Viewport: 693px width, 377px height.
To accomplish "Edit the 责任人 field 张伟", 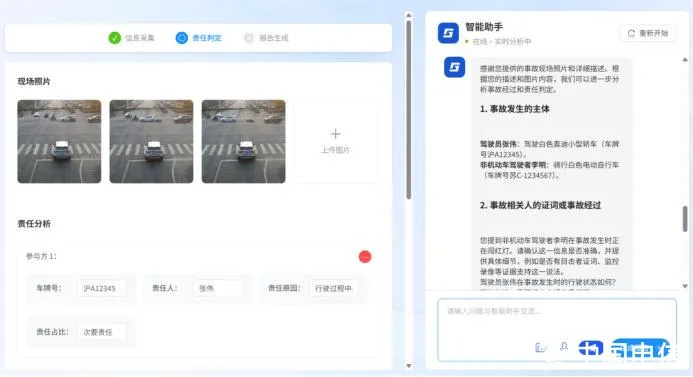I will (217, 288).
